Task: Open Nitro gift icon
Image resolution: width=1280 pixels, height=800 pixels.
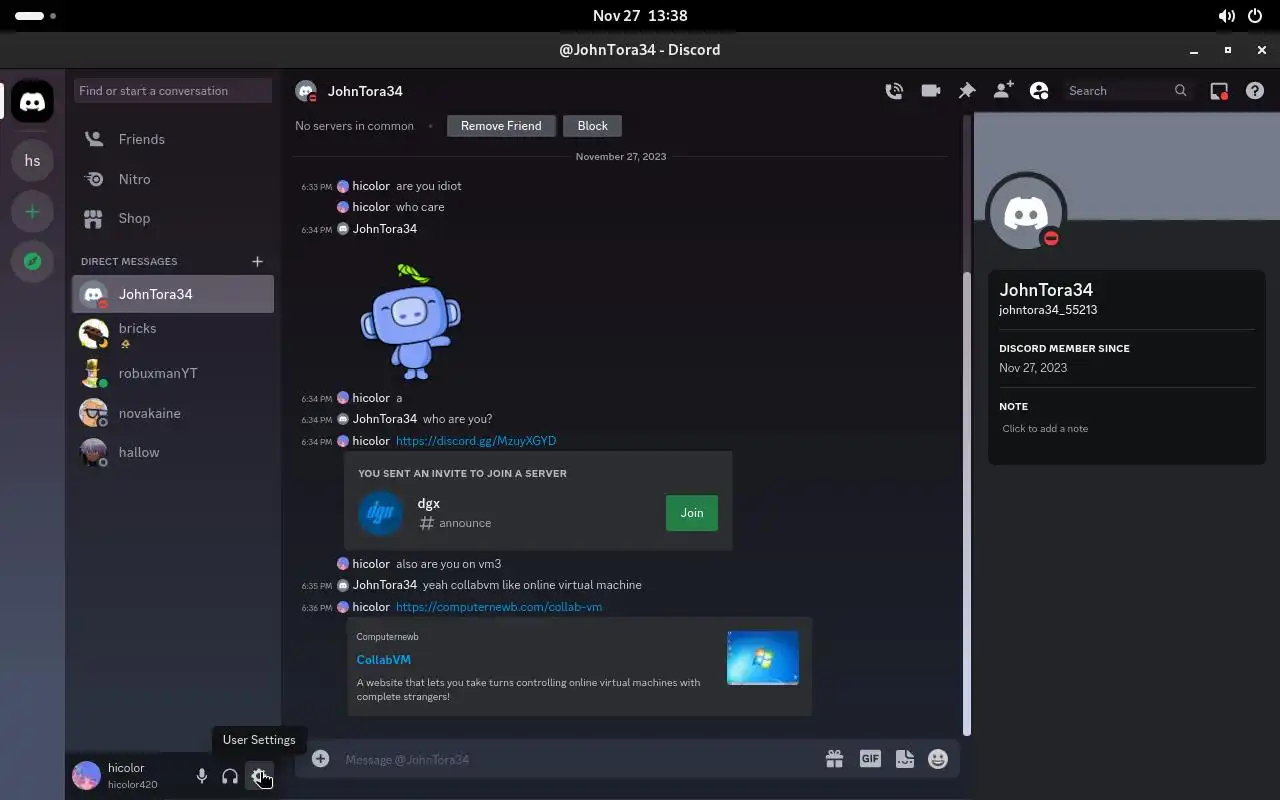Action: point(834,759)
